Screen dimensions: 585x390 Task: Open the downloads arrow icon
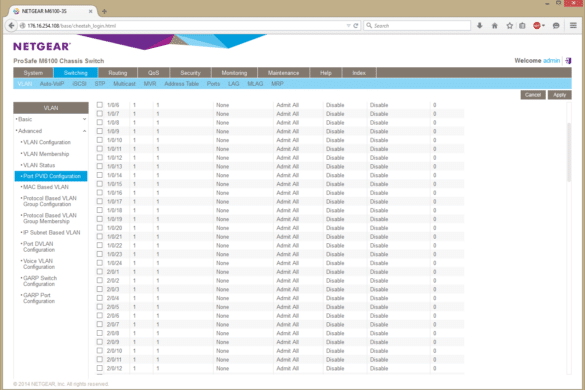click(x=480, y=25)
